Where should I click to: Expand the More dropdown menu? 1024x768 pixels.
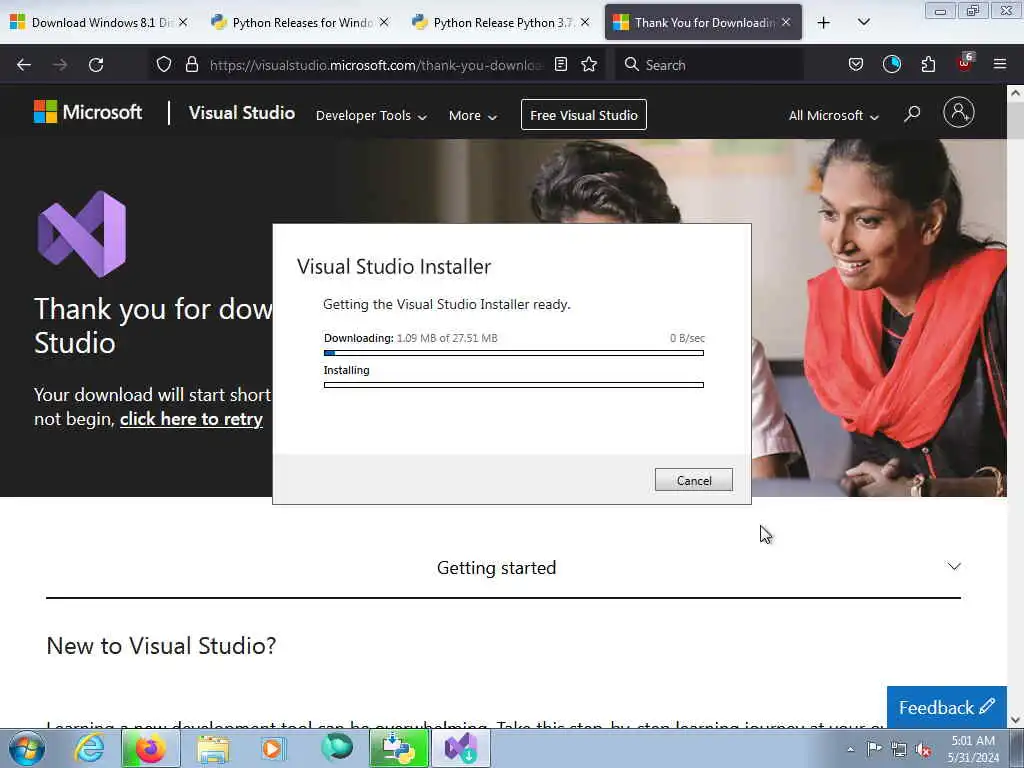(473, 116)
